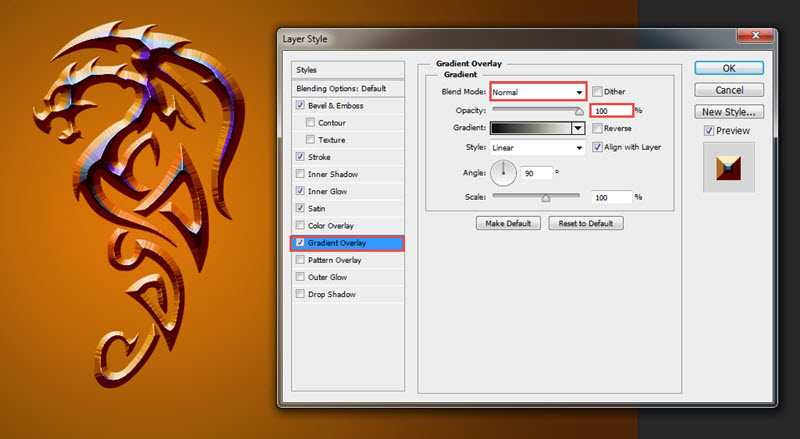Click the Opacity percentage input field
Screen dimensions: 800x439
click(x=611, y=111)
